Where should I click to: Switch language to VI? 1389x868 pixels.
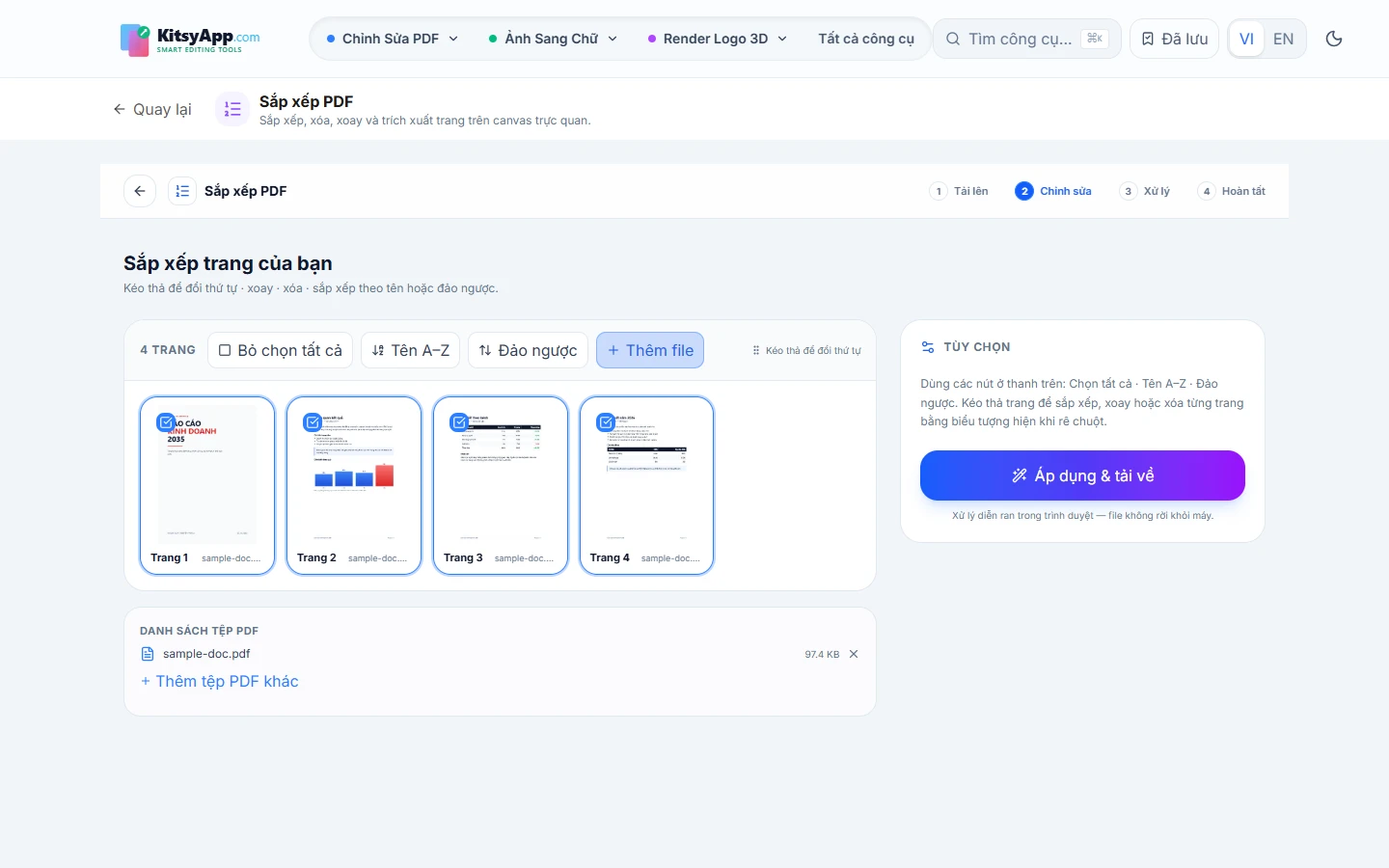[1246, 39]
